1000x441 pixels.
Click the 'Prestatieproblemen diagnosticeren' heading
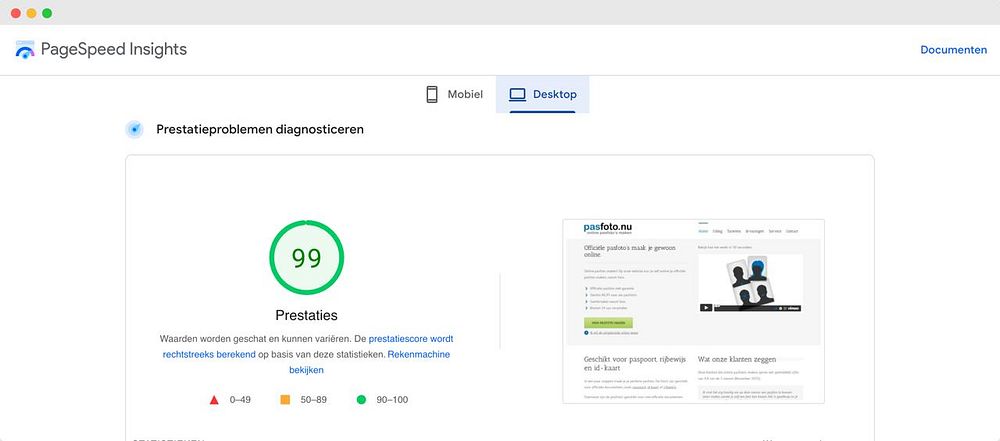click(x=260, y=130)
